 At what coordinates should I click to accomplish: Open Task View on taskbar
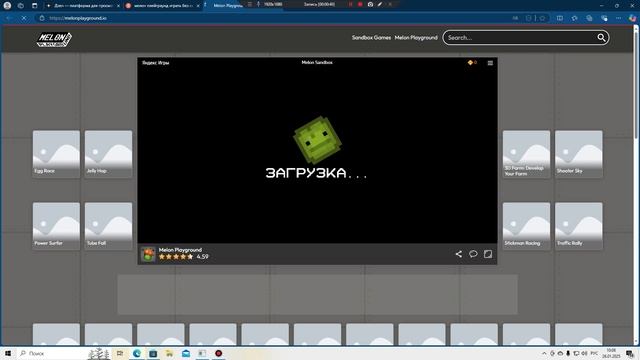[x=120, y=353]
